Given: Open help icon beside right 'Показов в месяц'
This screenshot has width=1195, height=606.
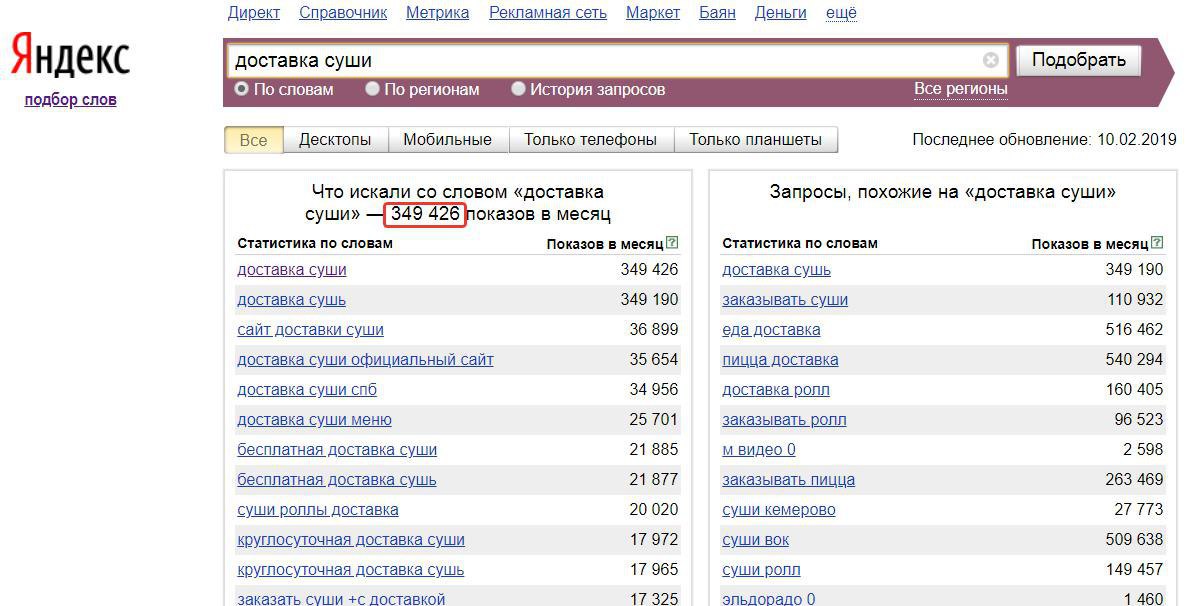Looking at the screenshot, I should pos(1157,243).
